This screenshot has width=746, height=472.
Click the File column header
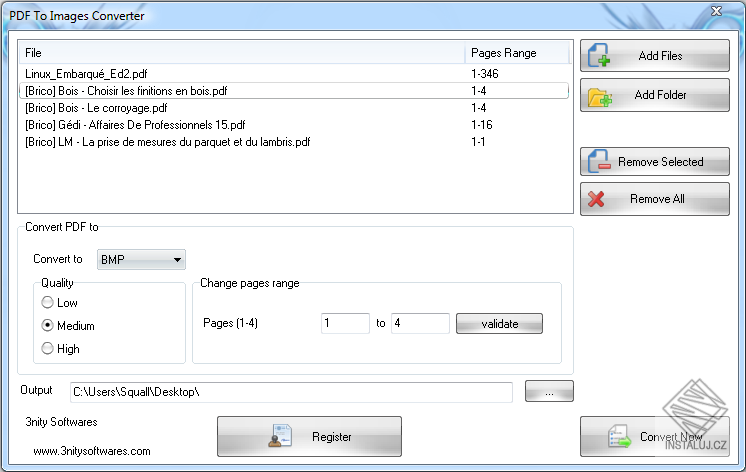(x=242, y=53)
